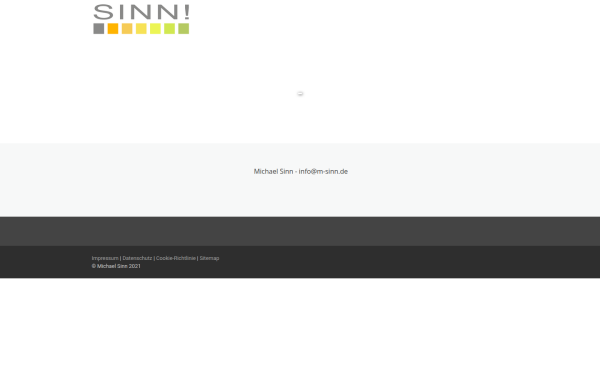The image size is (600, 375).
Task: Open the Datenschutz link
Action: coord(137,258)
